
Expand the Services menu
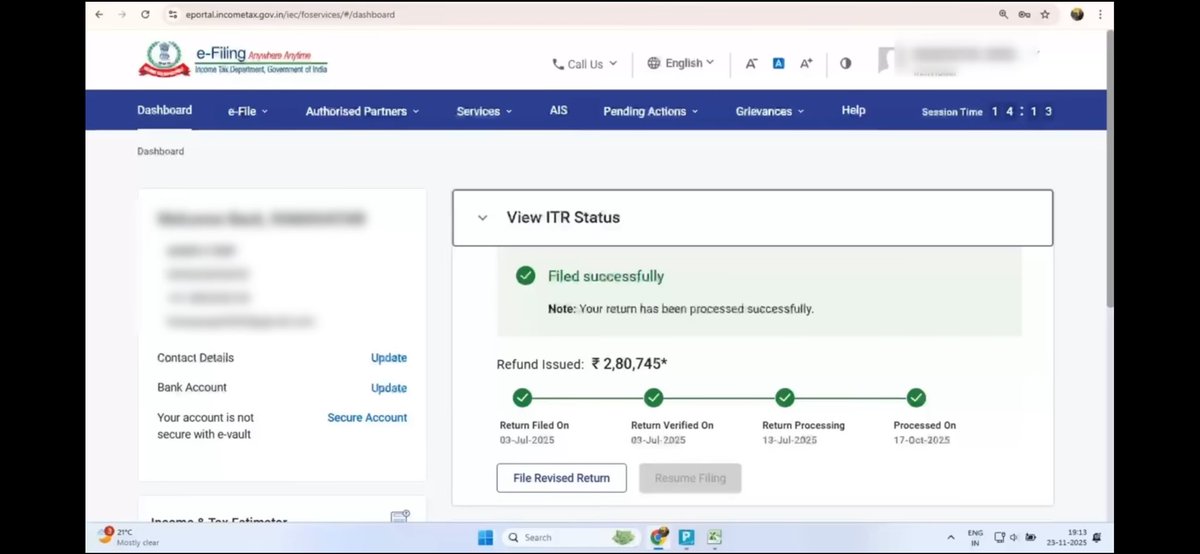click(x=484, y=111)
